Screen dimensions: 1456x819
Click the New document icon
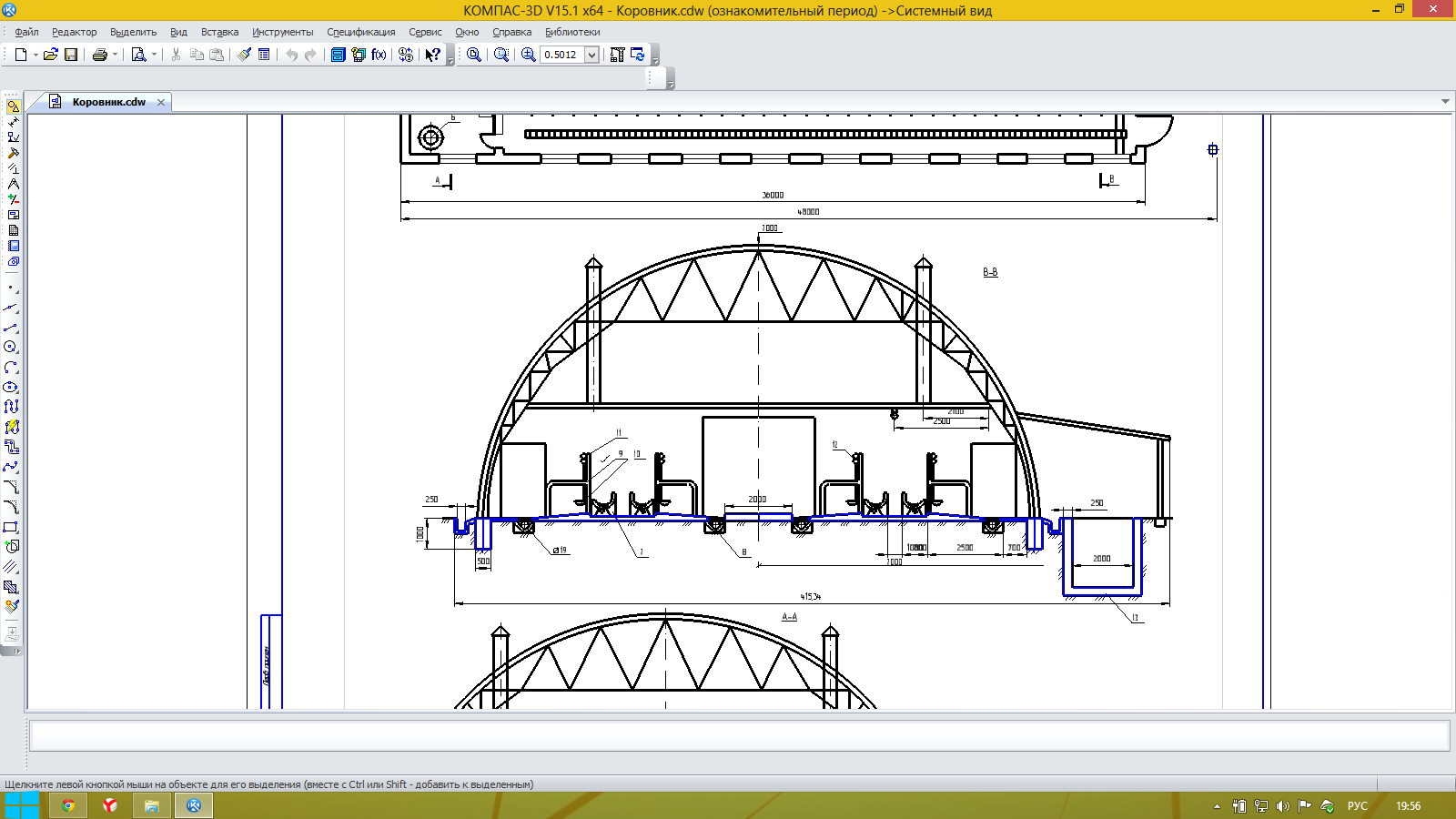coord(21,55)
